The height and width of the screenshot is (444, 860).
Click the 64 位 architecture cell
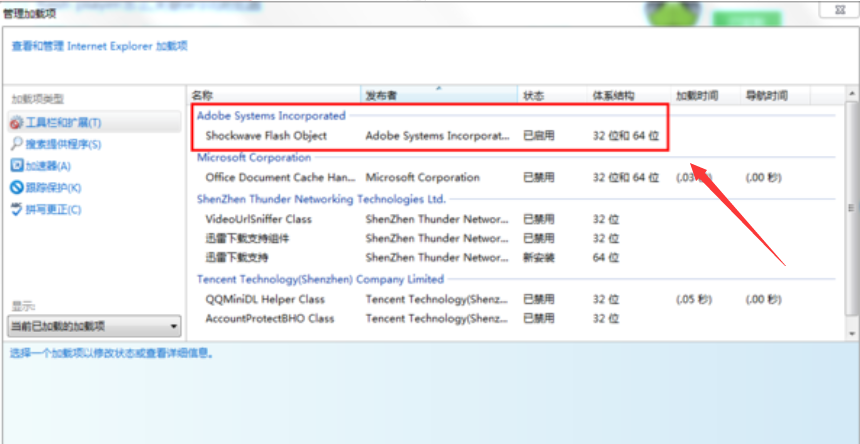606,257
